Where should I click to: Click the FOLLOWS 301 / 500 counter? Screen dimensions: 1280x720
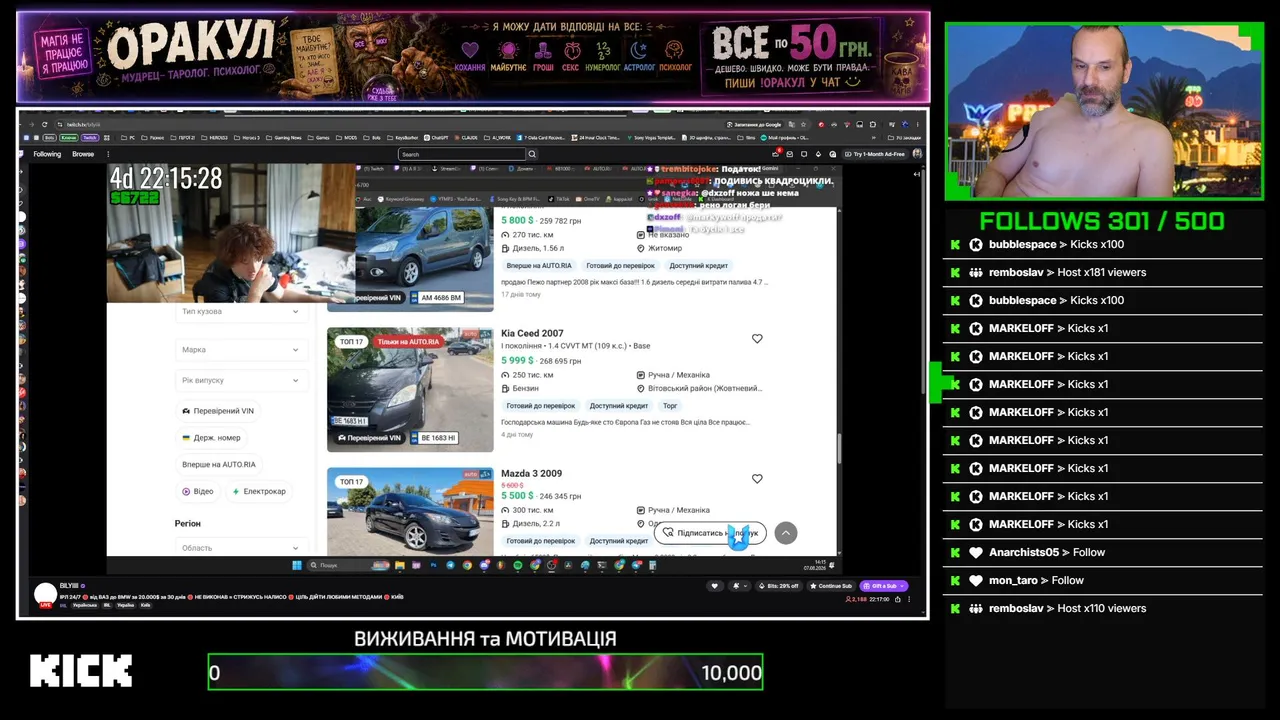click(x=1102, y=221)
